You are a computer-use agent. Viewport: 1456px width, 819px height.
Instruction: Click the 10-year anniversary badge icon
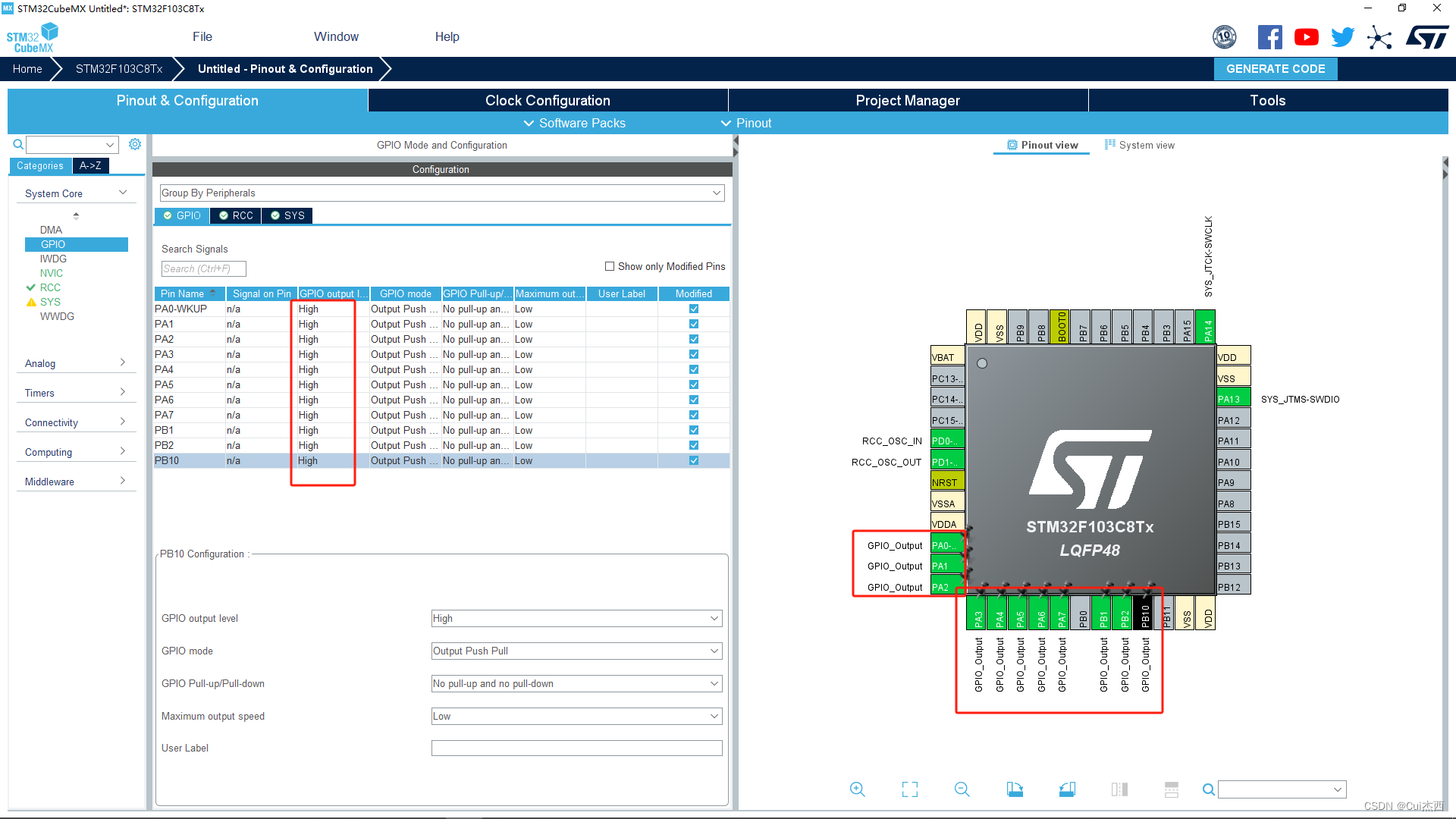tap(1225, 37)
